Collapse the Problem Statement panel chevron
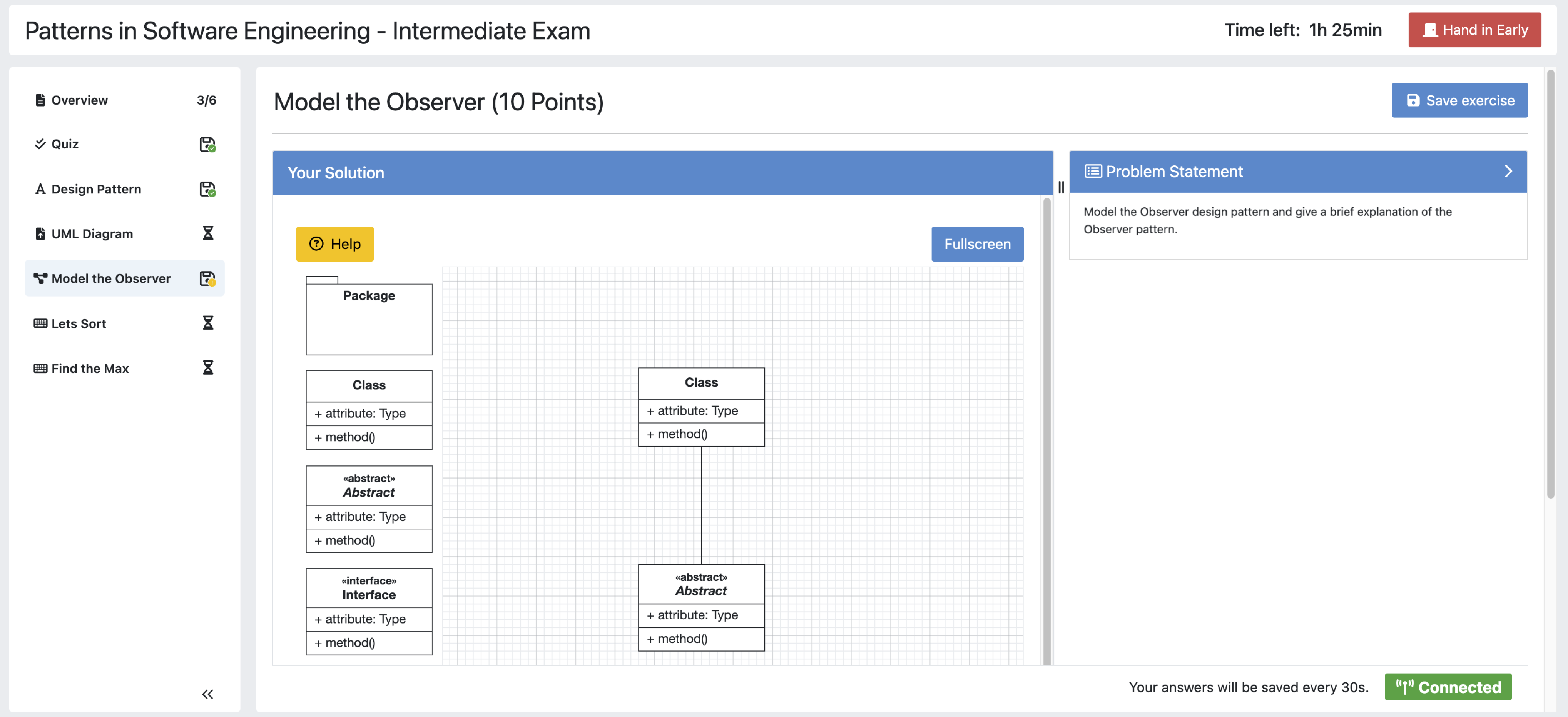 coord(1508,172)
